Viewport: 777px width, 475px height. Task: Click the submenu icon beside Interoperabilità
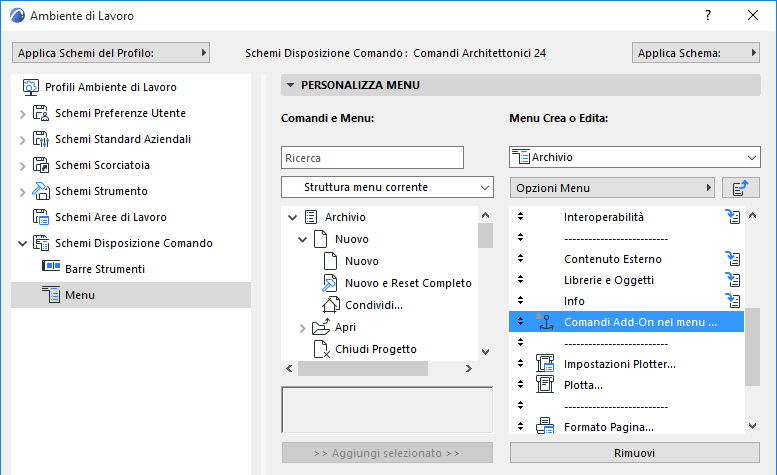coord(733,217)
